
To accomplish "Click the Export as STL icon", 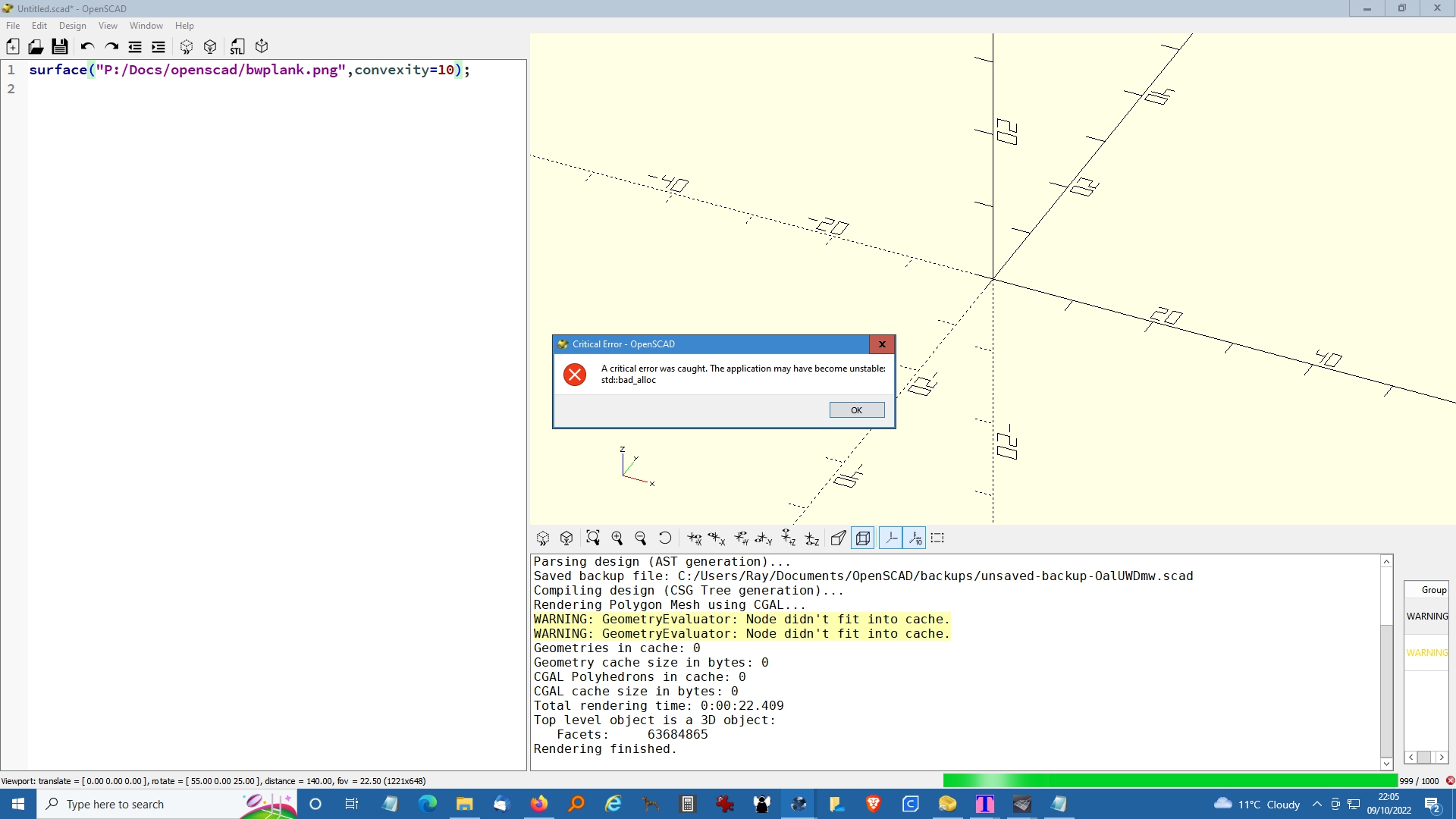I will [x=237, y=47].
